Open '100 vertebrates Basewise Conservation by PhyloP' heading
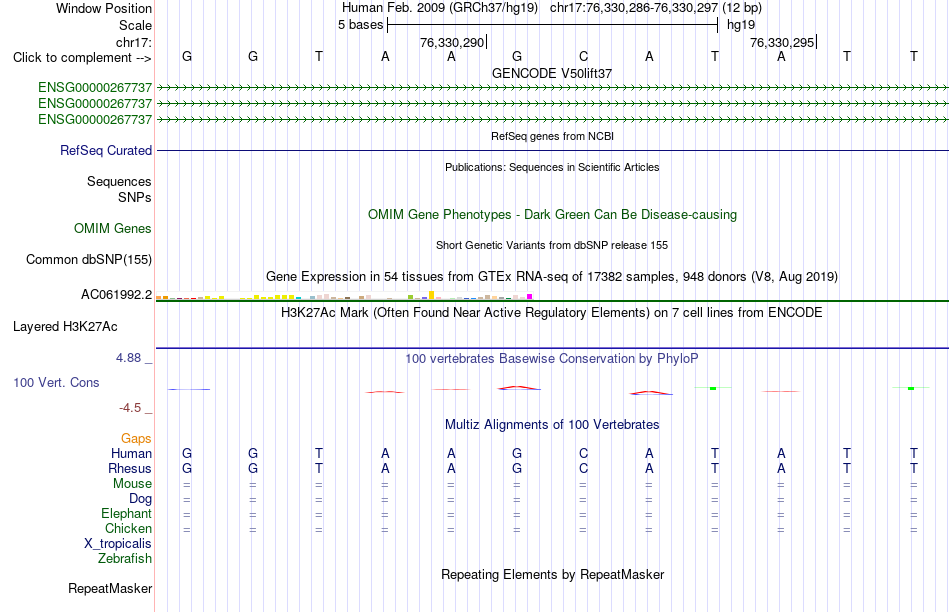950x612 pixels. (x=552, y=359)
